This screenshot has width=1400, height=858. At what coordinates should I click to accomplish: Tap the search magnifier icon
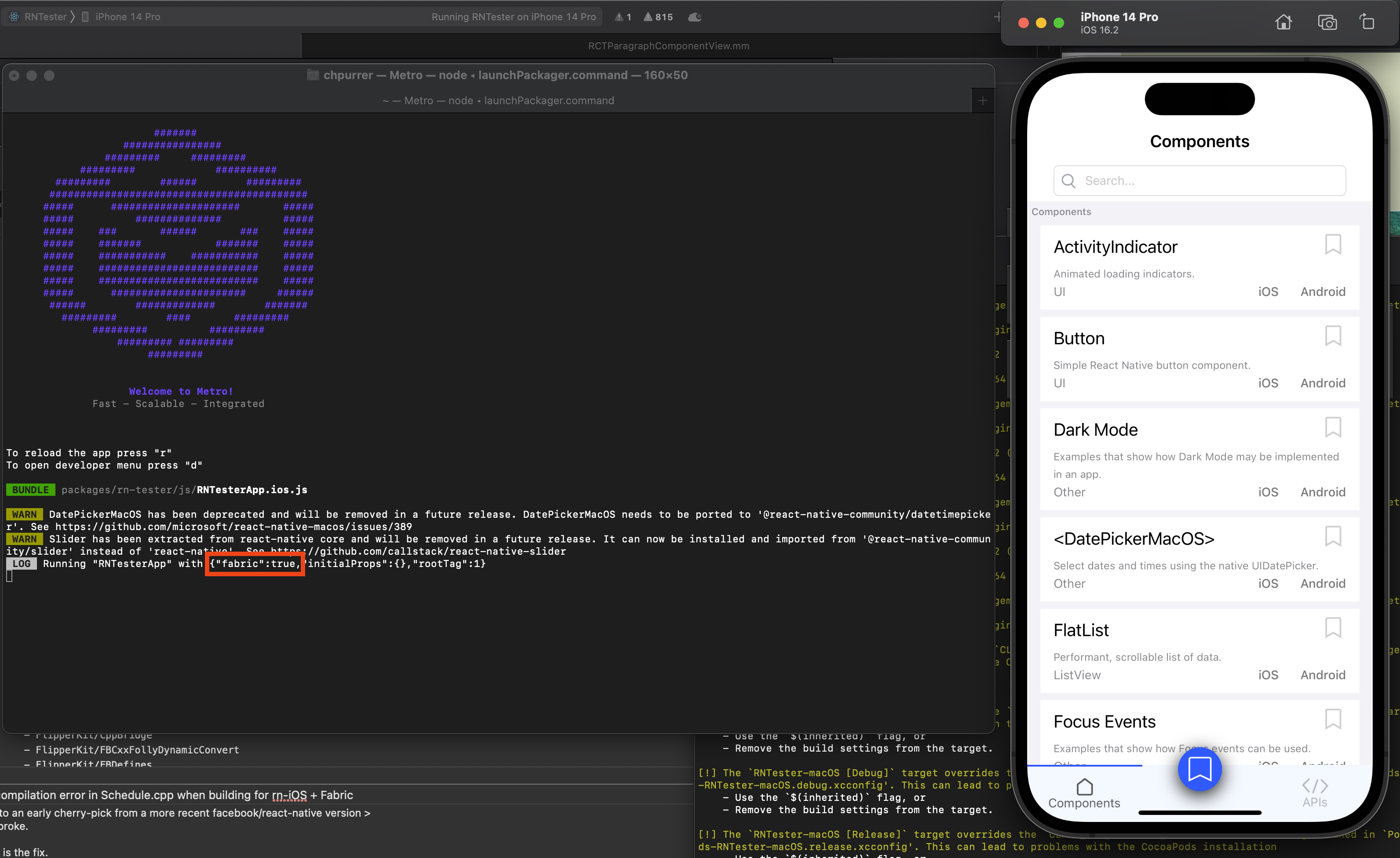point(1068,181)
